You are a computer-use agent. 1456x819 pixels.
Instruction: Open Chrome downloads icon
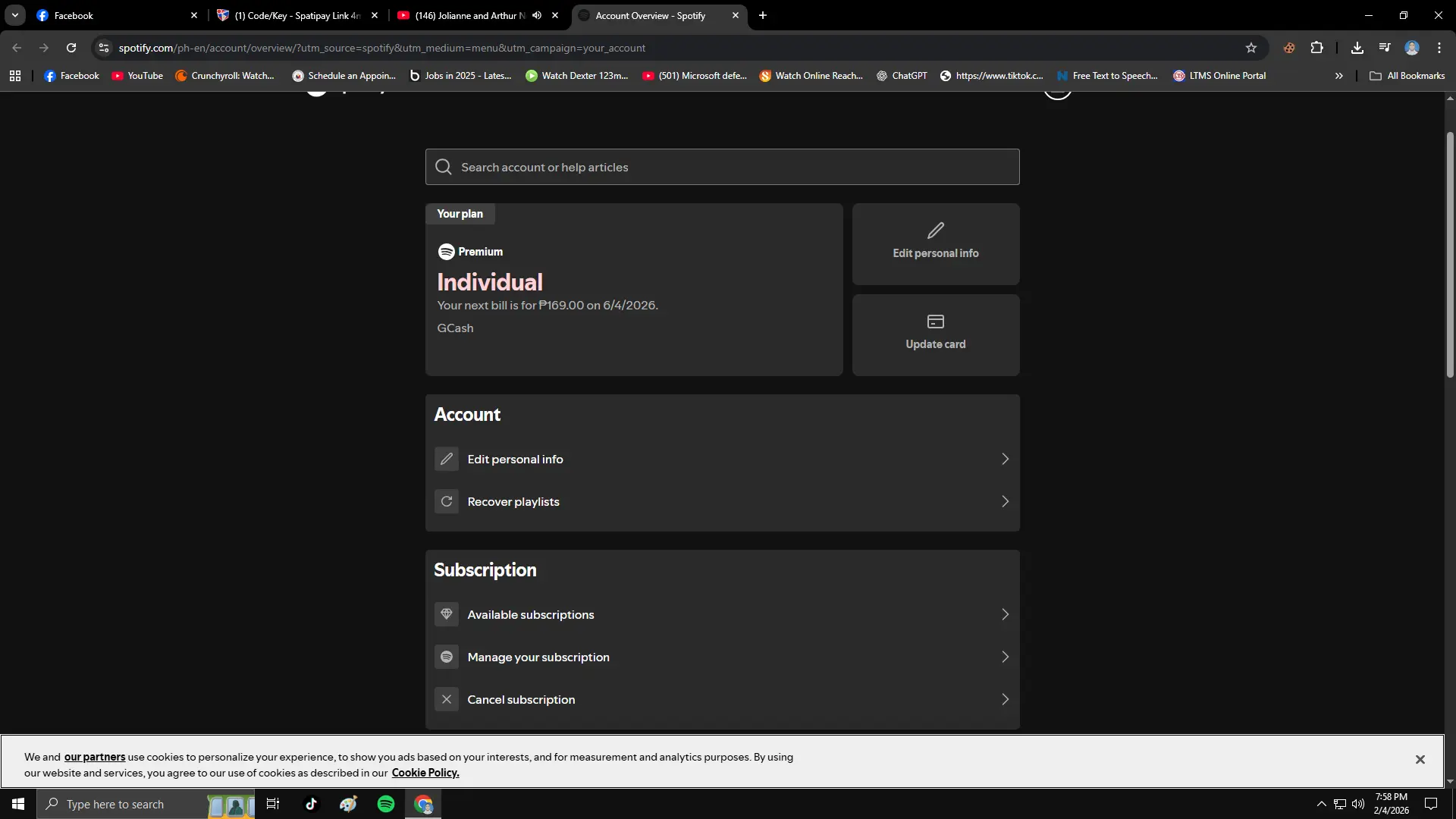(1357, 48)
